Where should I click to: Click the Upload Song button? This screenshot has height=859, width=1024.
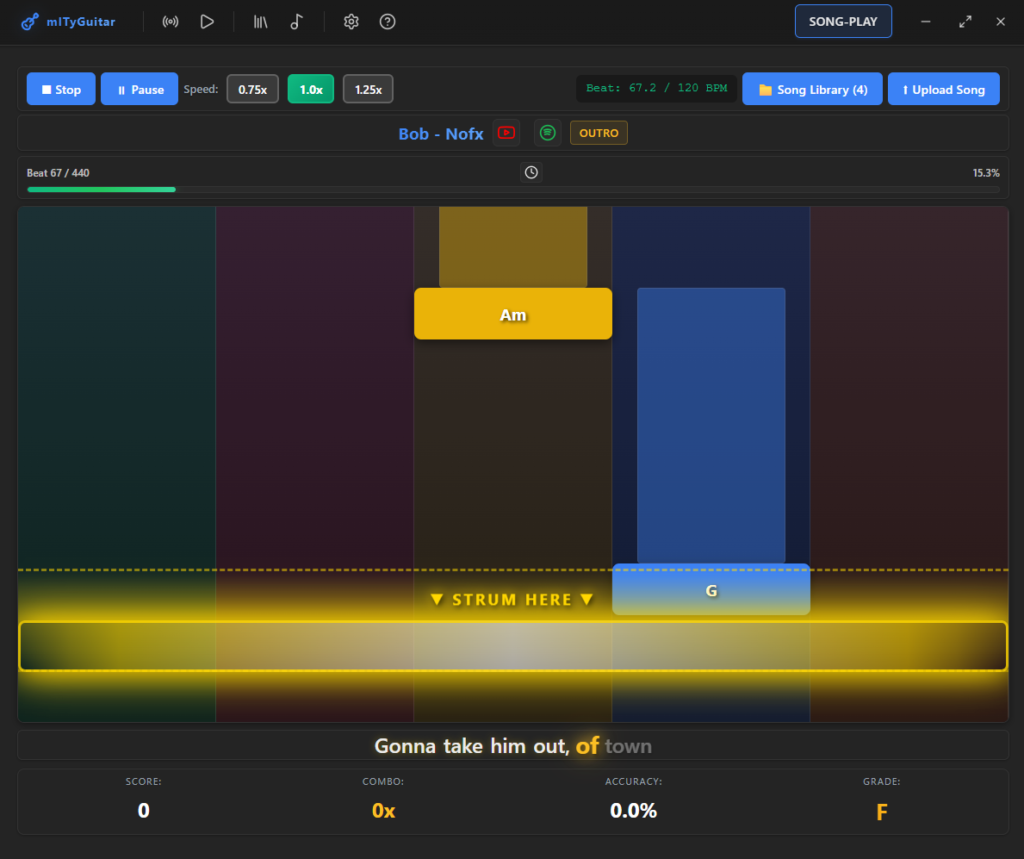[943, 89]
